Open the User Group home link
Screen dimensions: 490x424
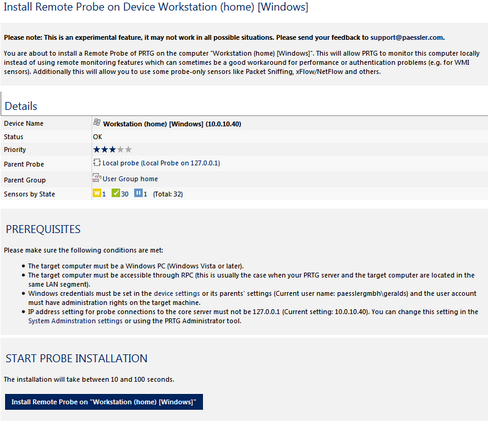click(x=130, y=179)
